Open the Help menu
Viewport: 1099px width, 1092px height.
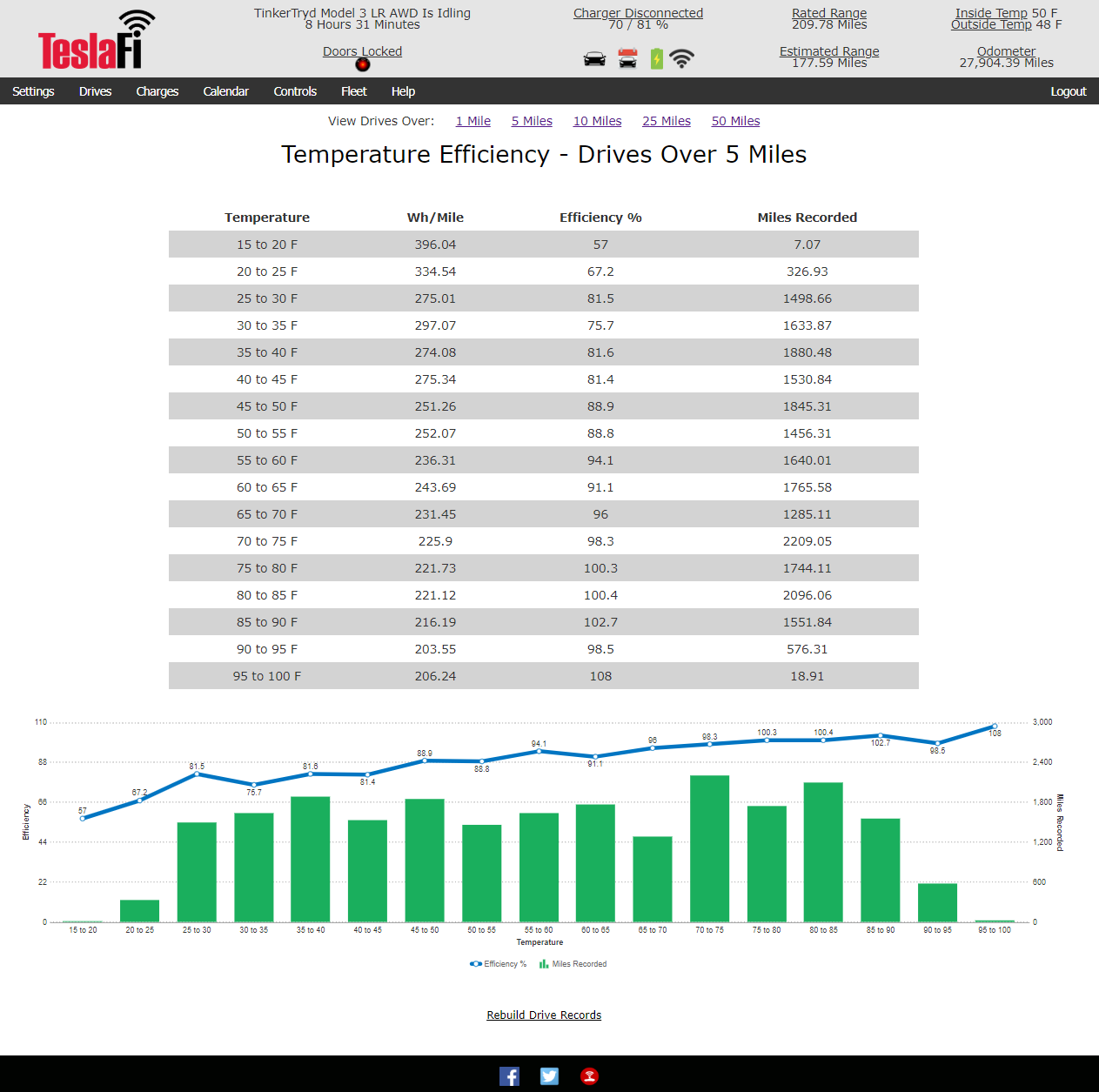(403, 91)
